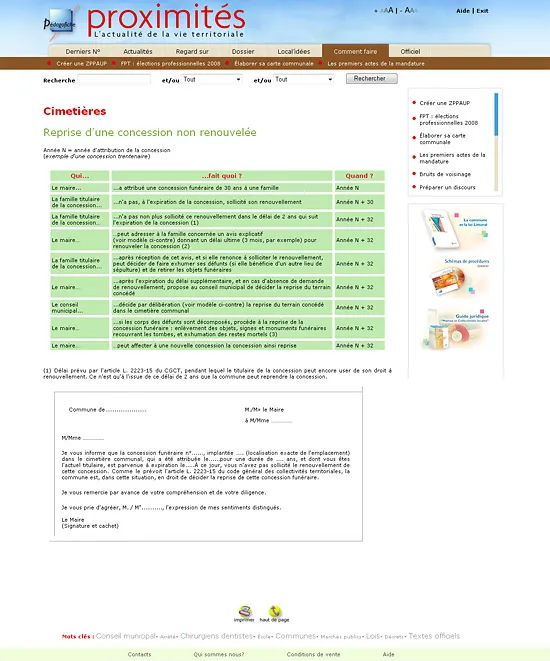Screen dimensions: 550x661
Task: Click keyword Conseil municipal
Action: [x=126, y=636]
